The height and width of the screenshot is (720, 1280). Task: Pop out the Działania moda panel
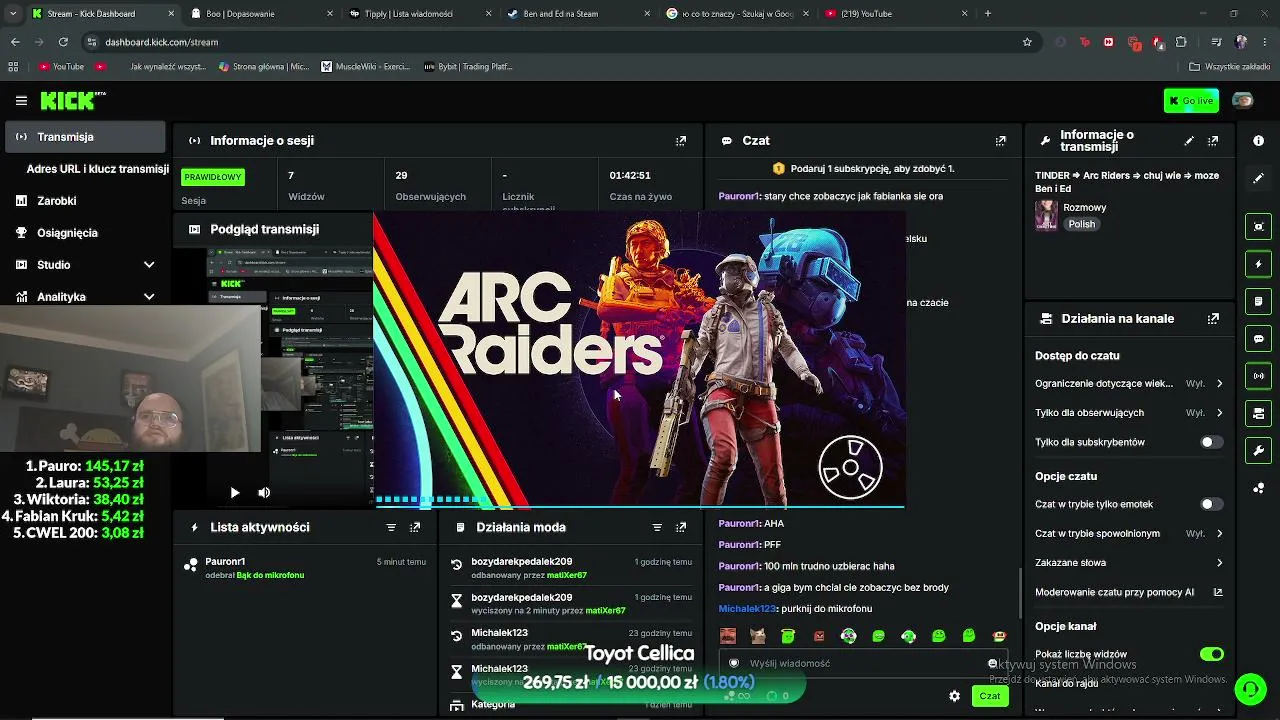point(681,527)
